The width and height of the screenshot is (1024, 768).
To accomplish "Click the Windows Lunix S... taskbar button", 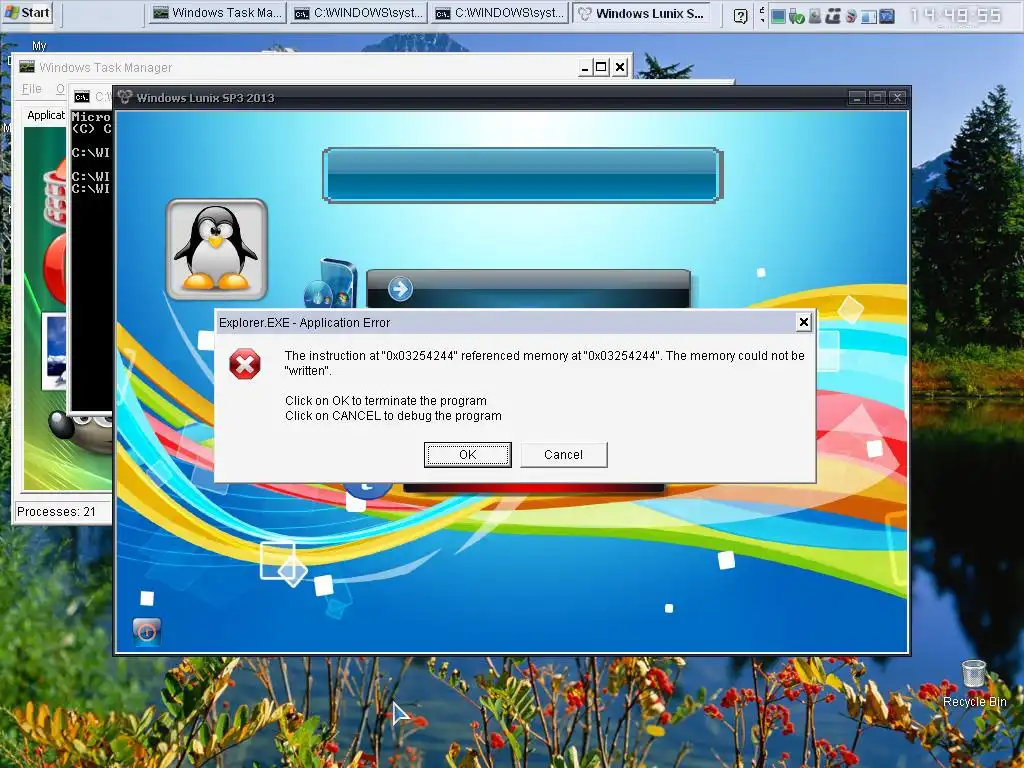I will (x=643, y=13).
